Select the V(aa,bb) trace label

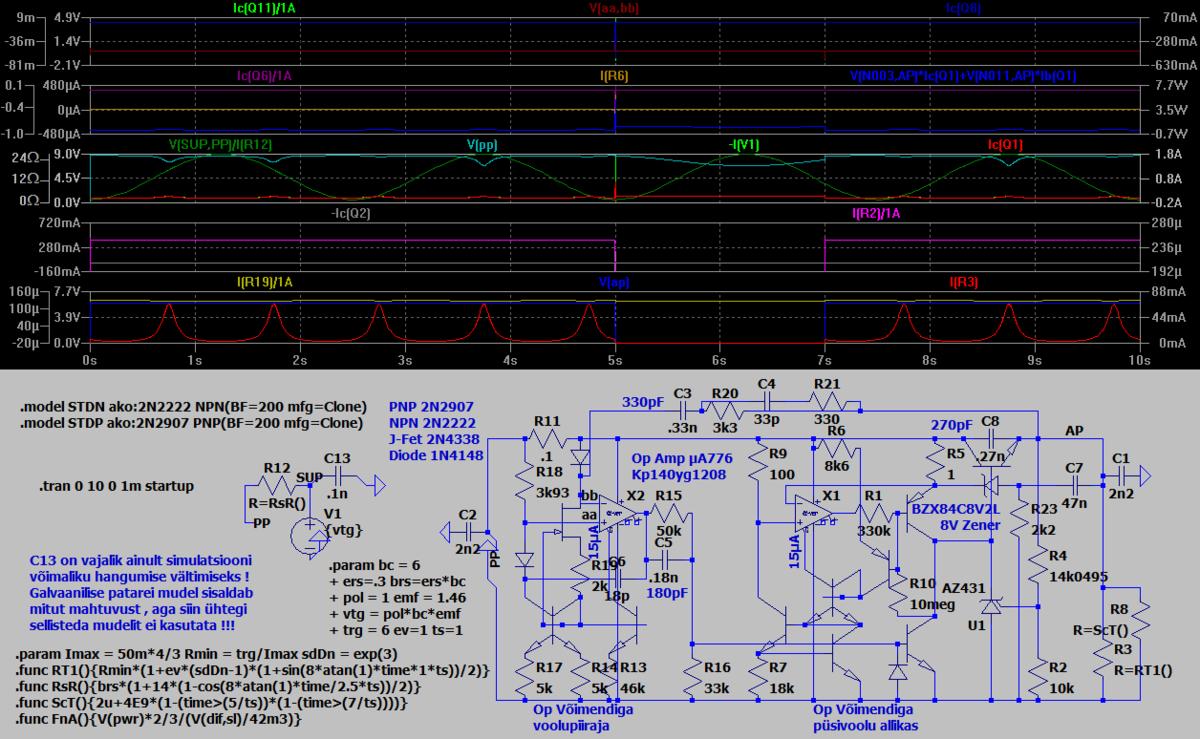(613, 8)
